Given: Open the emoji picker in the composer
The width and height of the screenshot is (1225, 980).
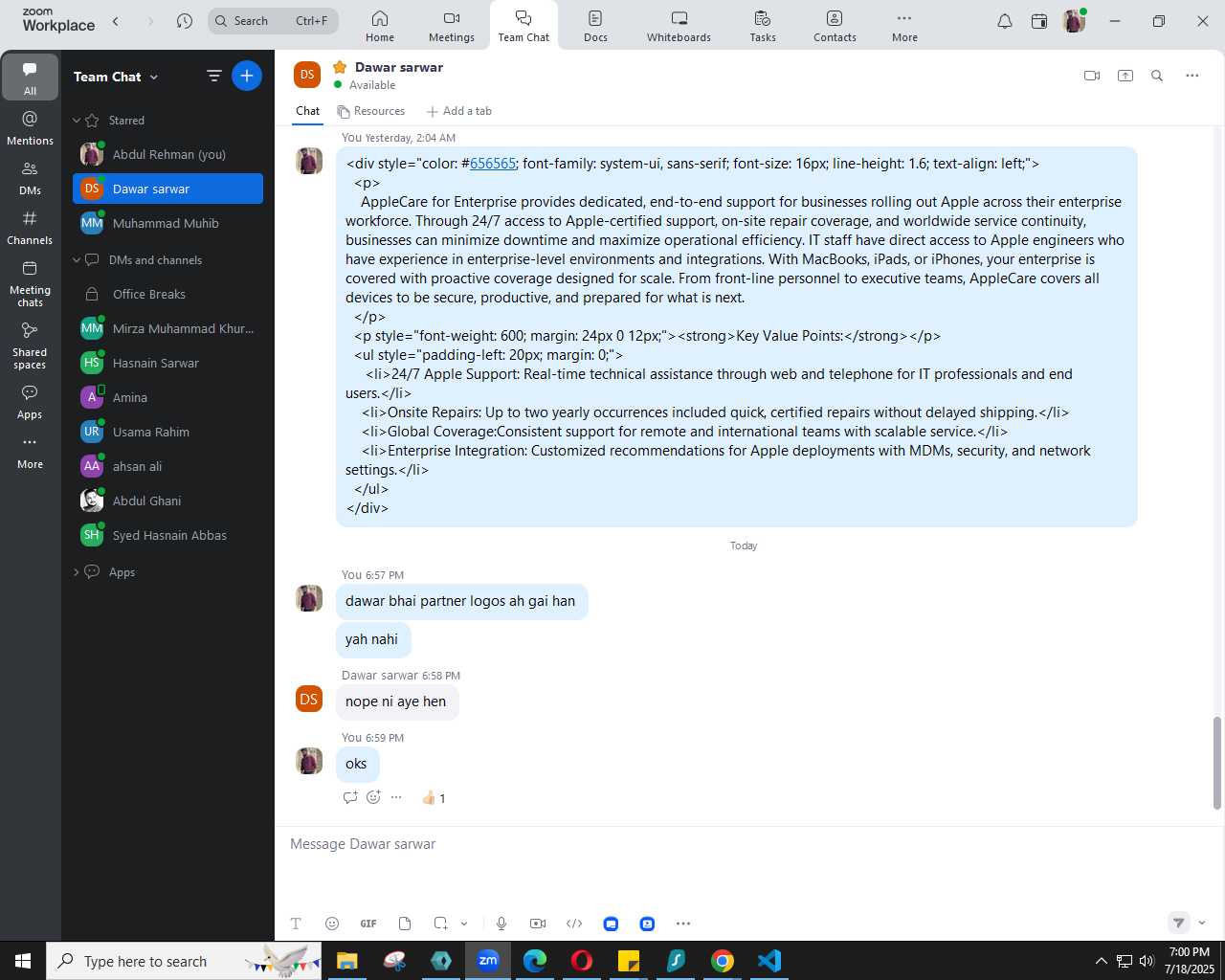Looking at the screenshot, I should 332,924.
